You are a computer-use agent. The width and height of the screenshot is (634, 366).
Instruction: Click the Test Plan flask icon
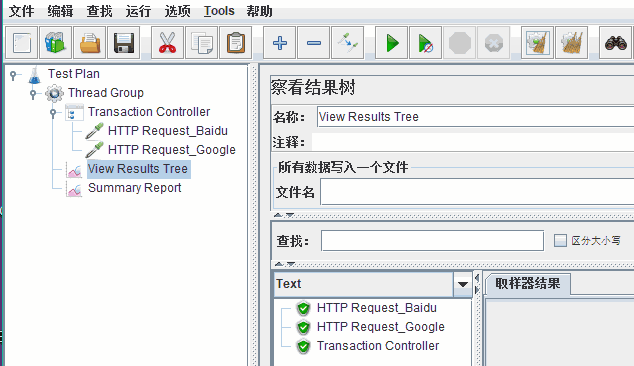[x=34, y=74]
